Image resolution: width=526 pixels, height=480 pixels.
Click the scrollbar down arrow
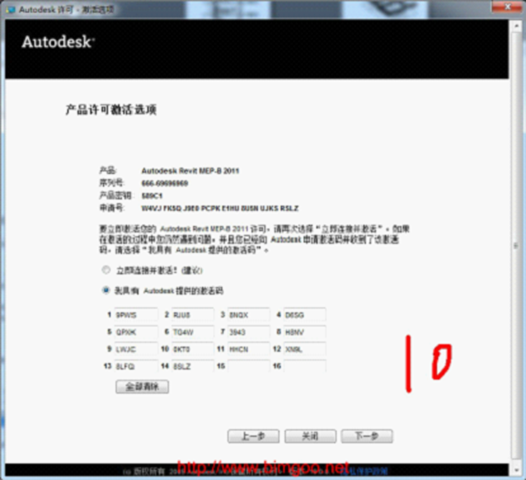point(516,470)
